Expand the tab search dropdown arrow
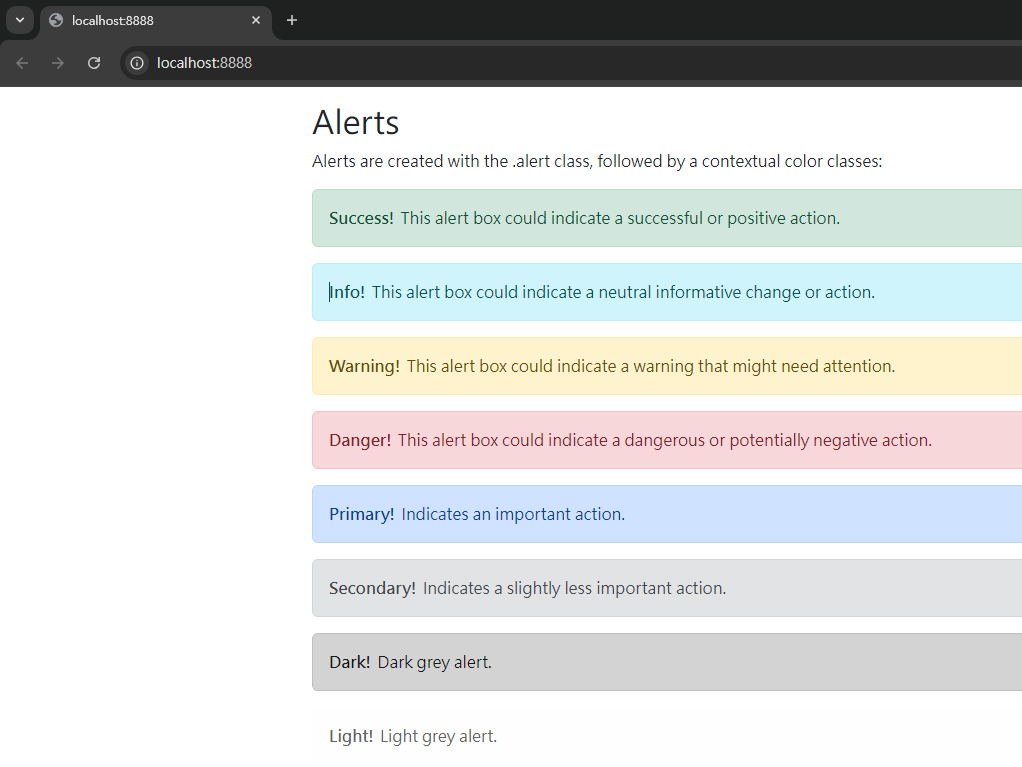 coord(19,20)
